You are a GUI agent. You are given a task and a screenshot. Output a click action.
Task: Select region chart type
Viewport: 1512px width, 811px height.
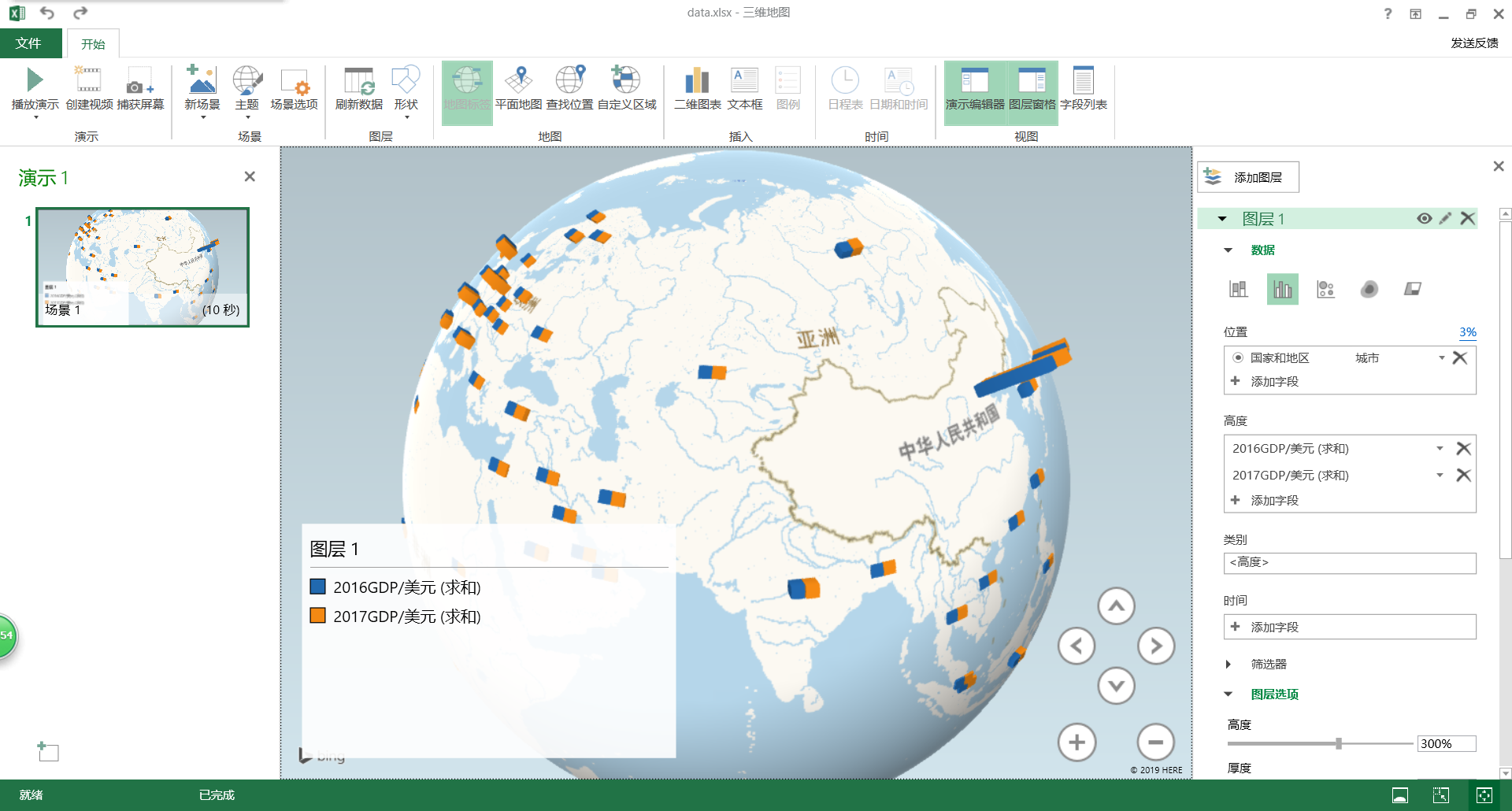click(x=1413, y=289)
